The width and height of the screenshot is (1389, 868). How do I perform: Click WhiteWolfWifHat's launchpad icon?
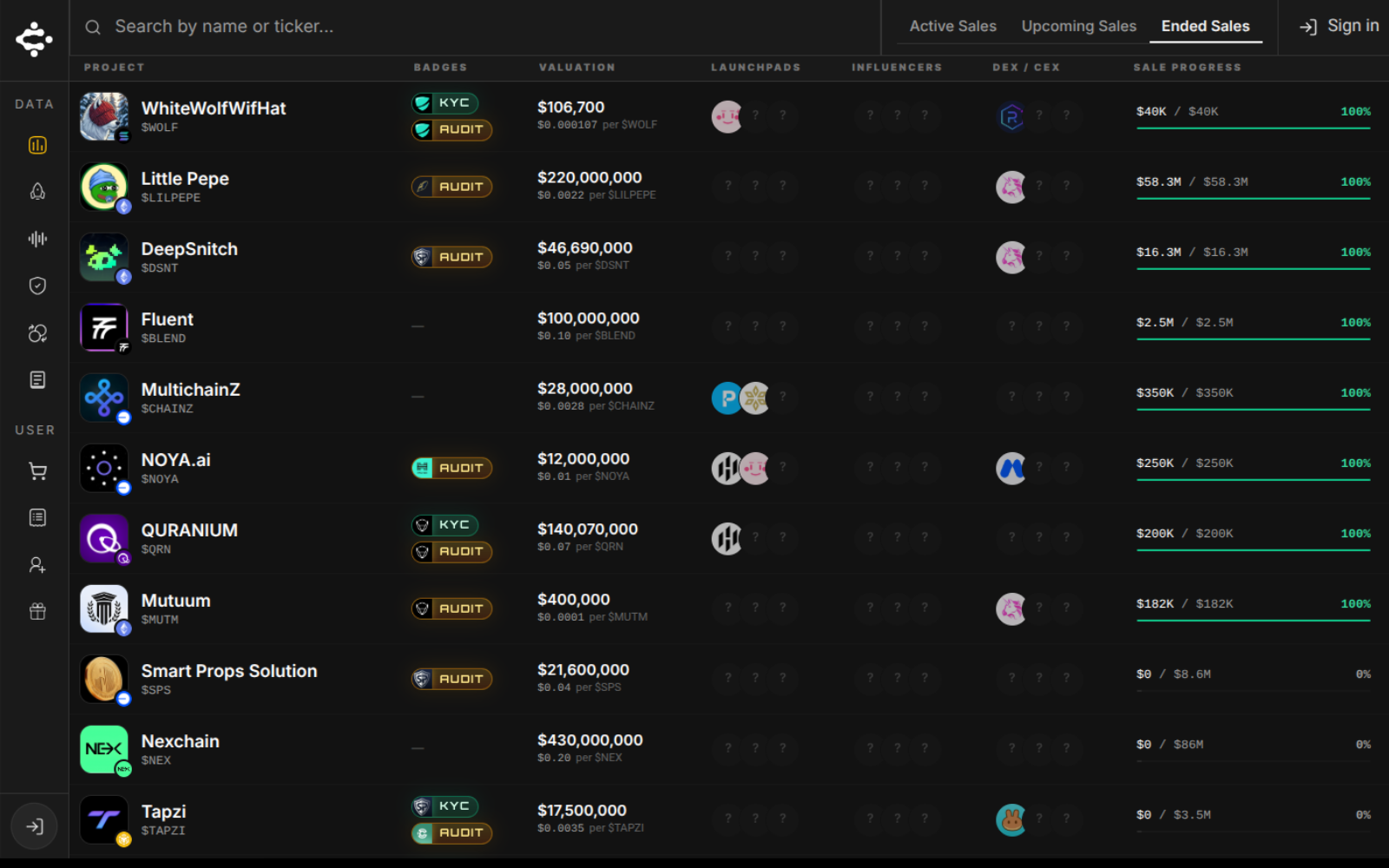click(727, 116)
